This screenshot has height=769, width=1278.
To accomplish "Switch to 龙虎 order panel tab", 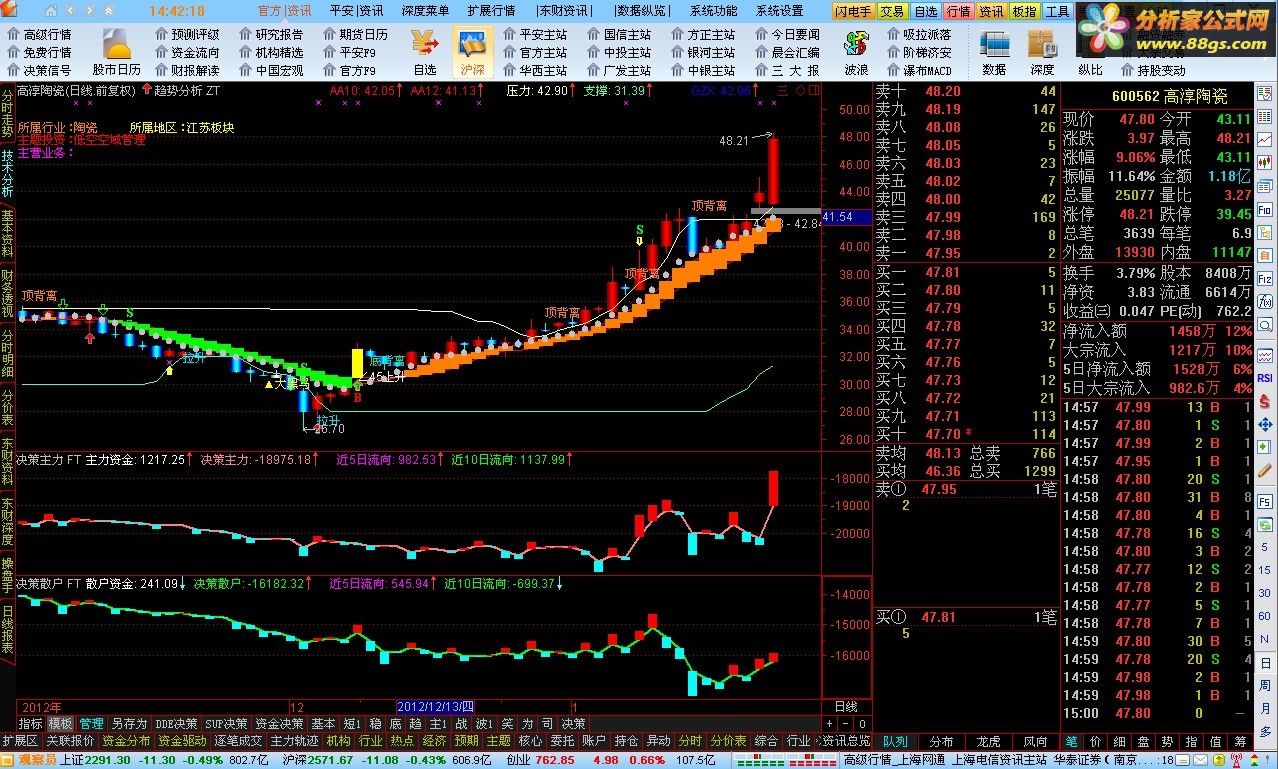I will pos(988,741).
